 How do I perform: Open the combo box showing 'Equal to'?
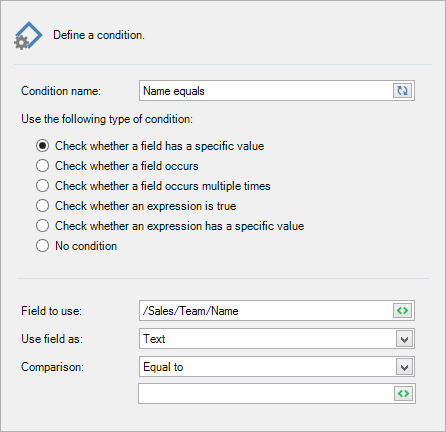pyautogui.click(x=277, y=367)
